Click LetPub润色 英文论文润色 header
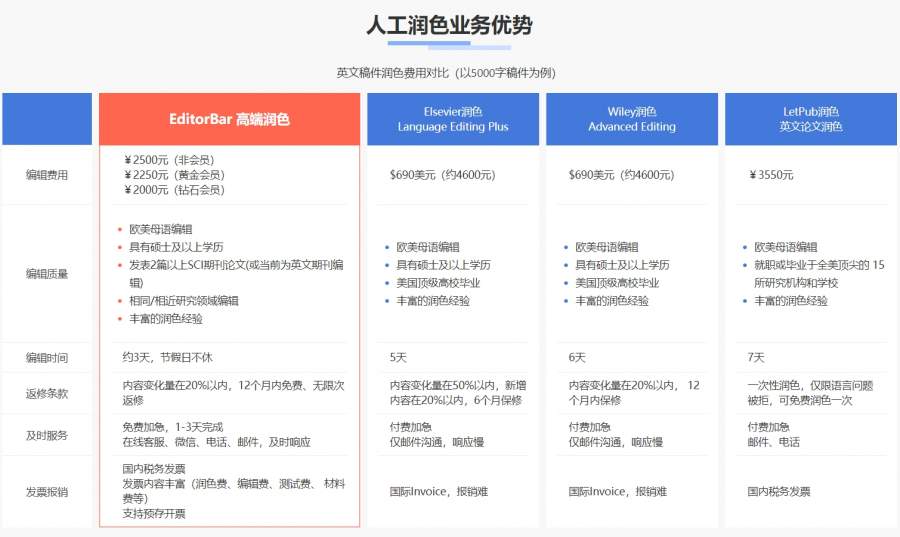This screenshot has height=537, width=900. 810,119
